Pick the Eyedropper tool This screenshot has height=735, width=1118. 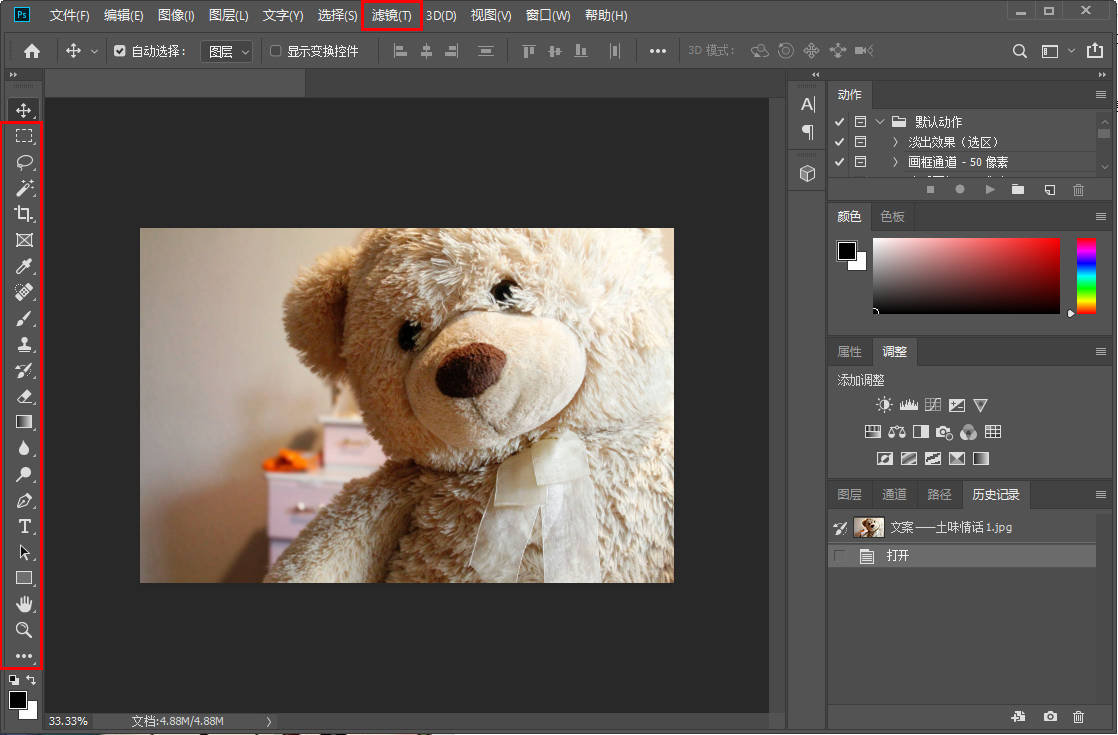pos(24,266)
